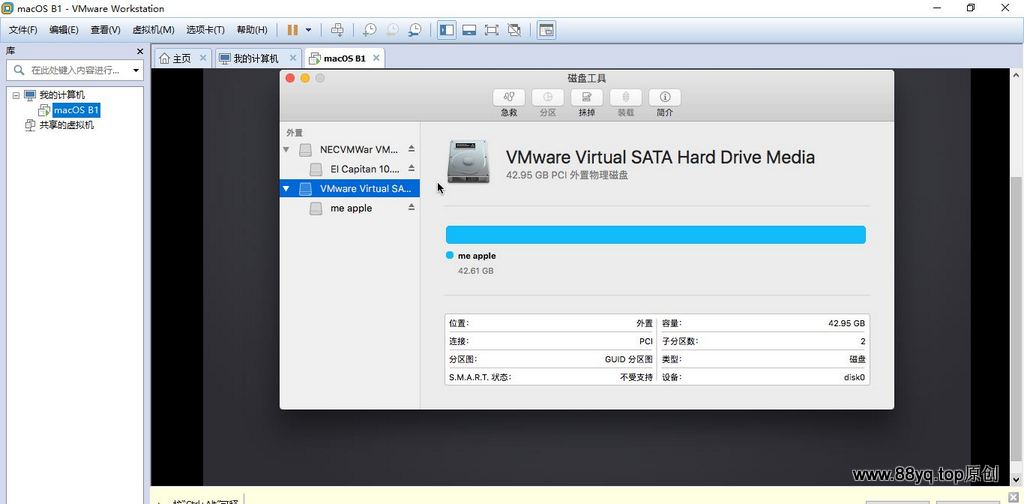Close the 库 library panel
1024x504 pixels.
(140, 51)
